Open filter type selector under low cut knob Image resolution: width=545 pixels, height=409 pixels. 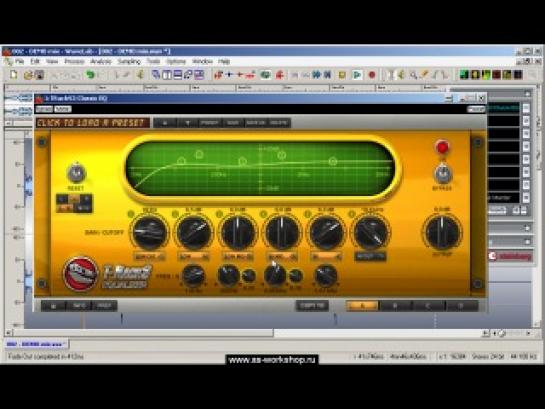[149, 257]
